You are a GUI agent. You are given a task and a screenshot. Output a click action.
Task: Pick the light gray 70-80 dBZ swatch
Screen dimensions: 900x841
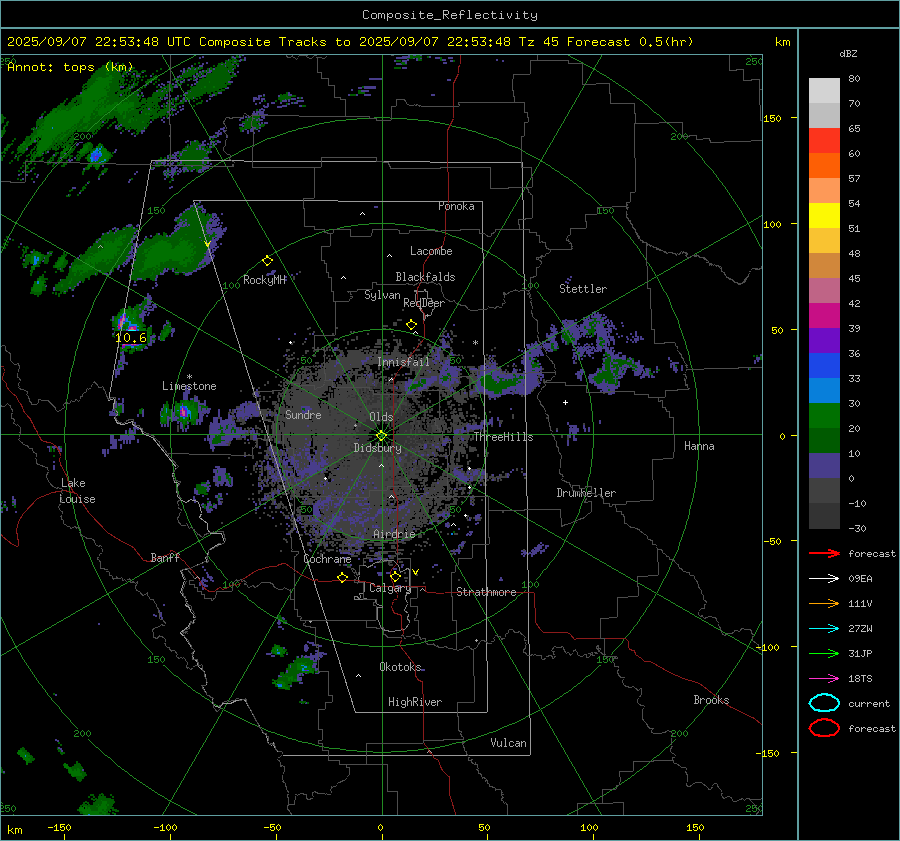824,91
